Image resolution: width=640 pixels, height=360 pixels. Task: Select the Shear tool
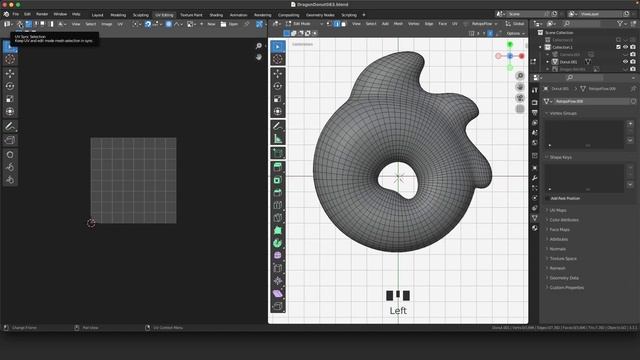278,293
